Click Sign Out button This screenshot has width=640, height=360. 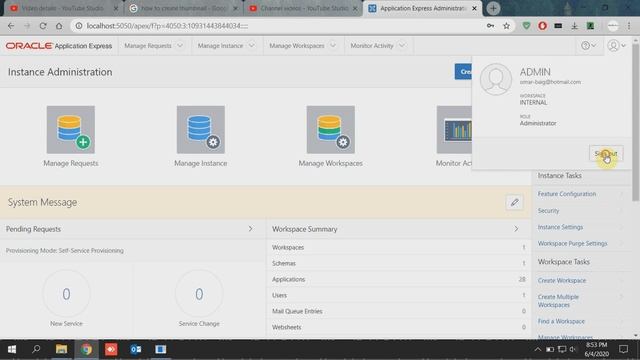(x=606, y=153)
